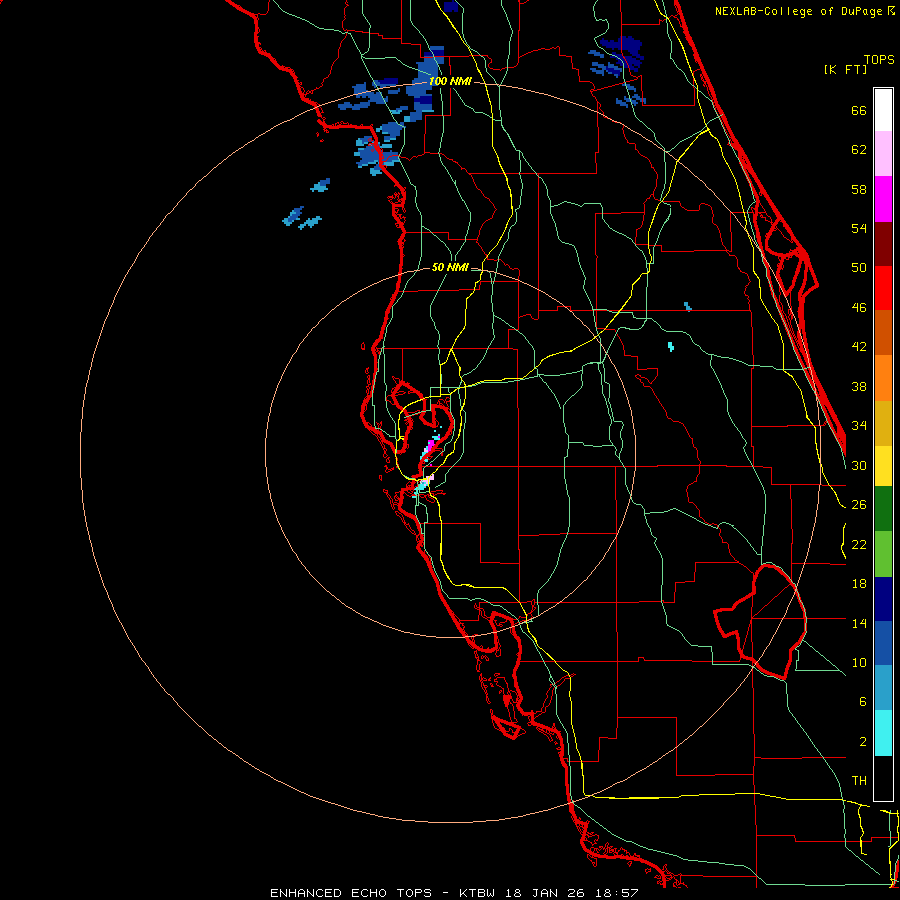
Task: Click the "100 NMI" range ring label
Action: tap(450, 82)
